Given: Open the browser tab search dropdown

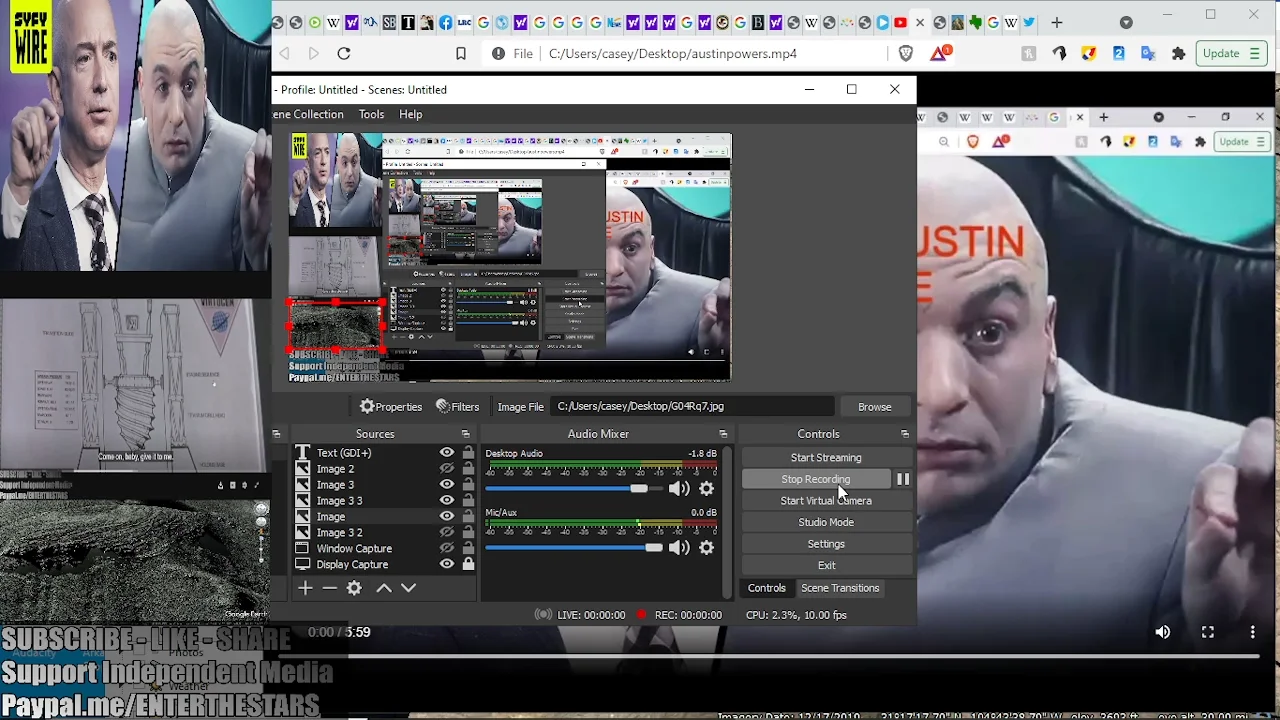Looking at the screenshot, I should pyautogui.click(x=1126, y=22).
